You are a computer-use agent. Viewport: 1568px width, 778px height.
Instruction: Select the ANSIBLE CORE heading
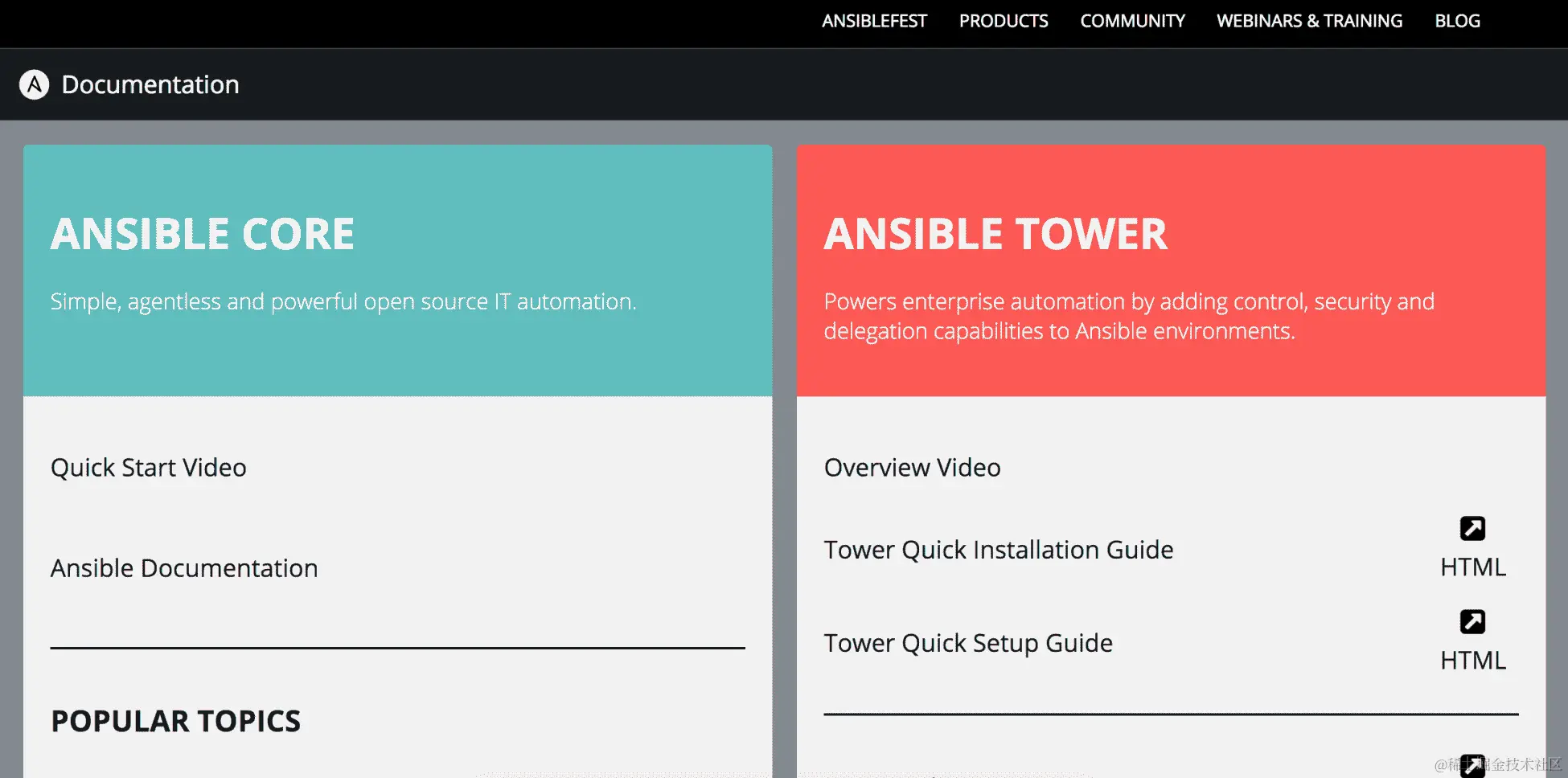[x=203, y=234]
